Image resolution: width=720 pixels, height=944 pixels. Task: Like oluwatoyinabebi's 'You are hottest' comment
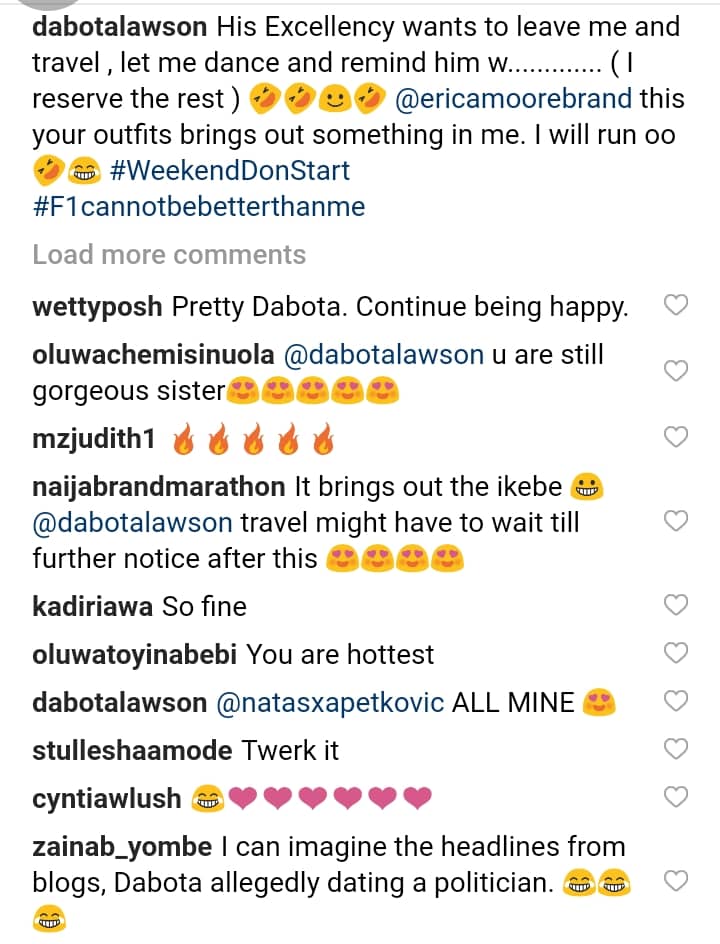click(676, 654)
